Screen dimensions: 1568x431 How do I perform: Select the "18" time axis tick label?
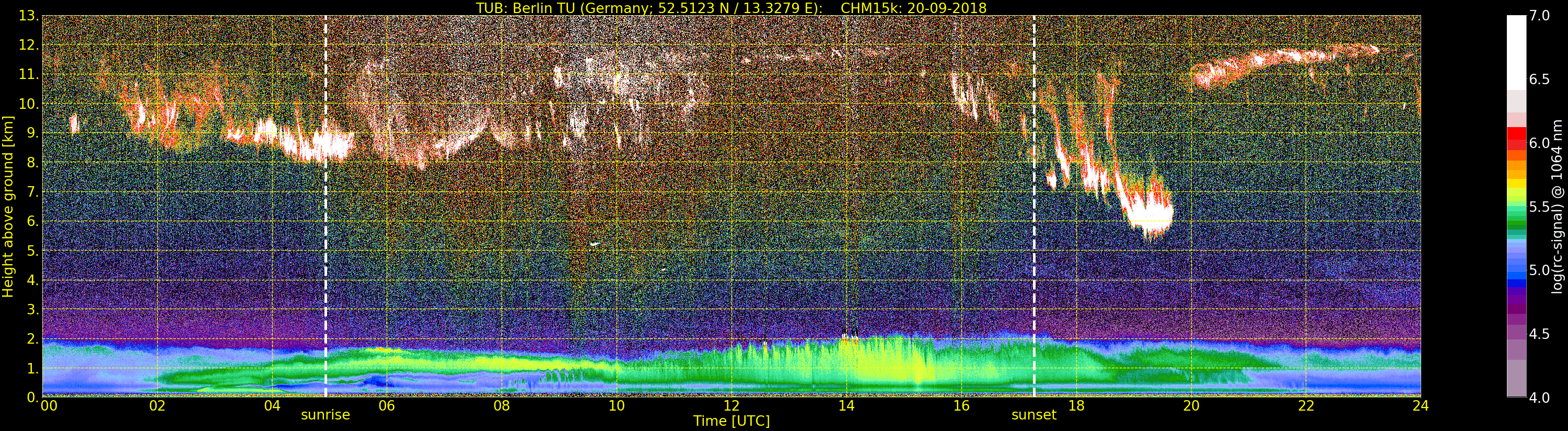point(1076,406)
